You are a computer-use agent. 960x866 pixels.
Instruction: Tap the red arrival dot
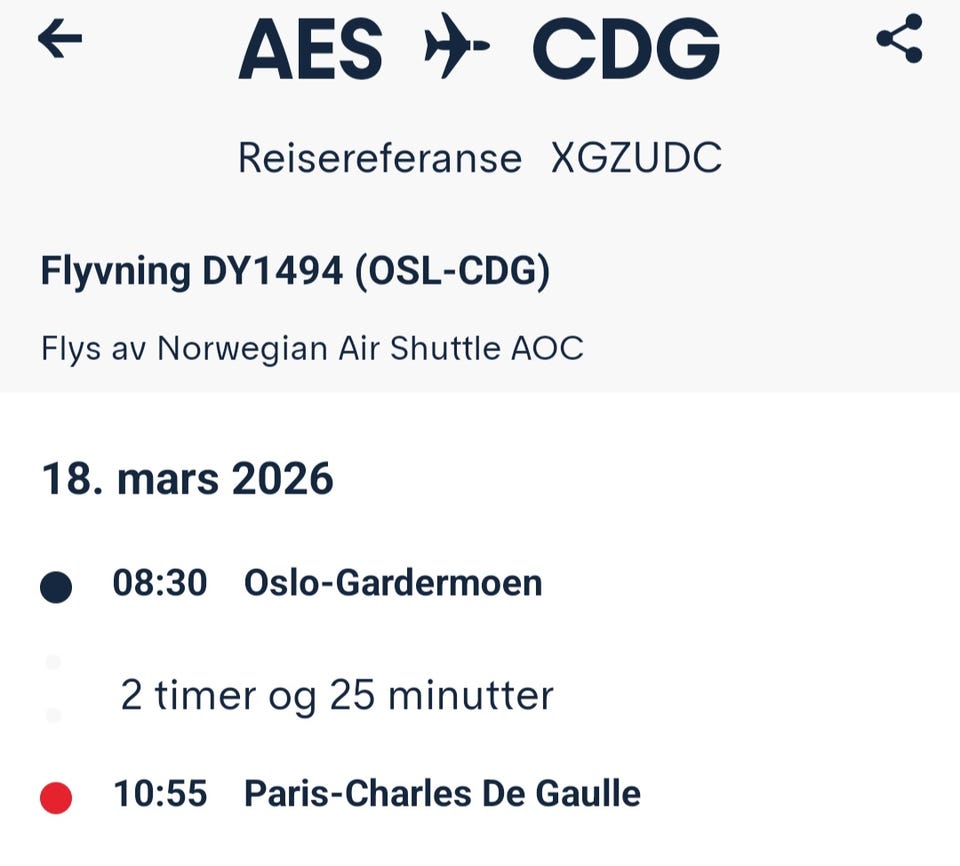pos(56,798)
